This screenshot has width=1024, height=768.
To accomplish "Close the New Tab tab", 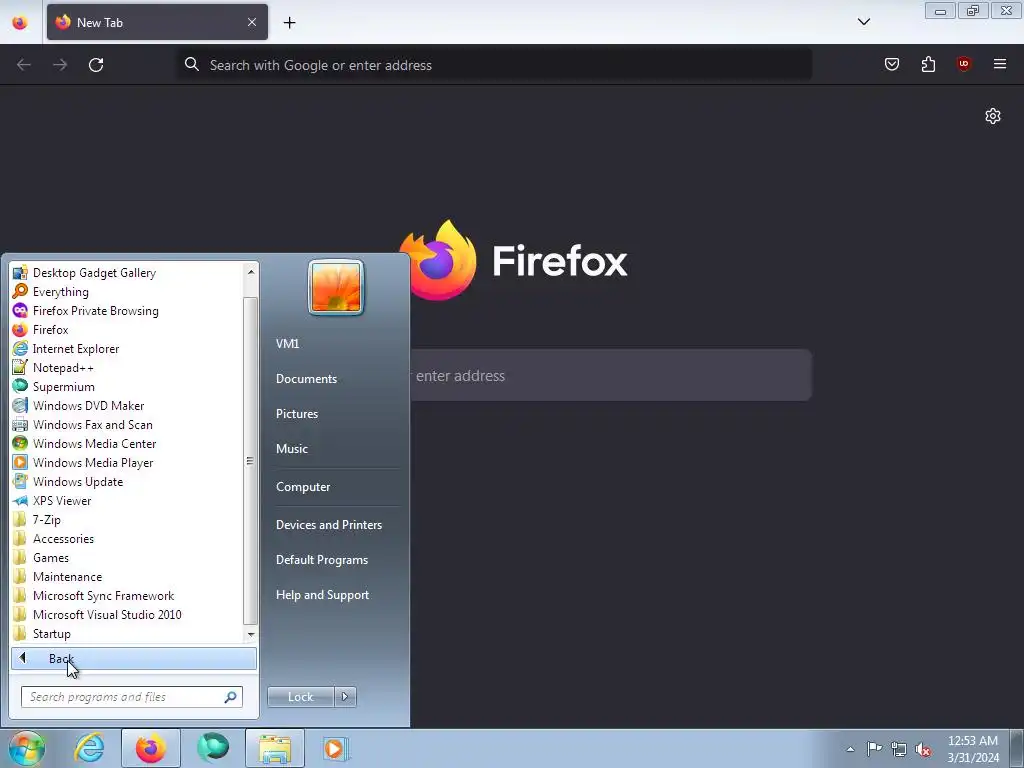I will [x=252, y=22].
